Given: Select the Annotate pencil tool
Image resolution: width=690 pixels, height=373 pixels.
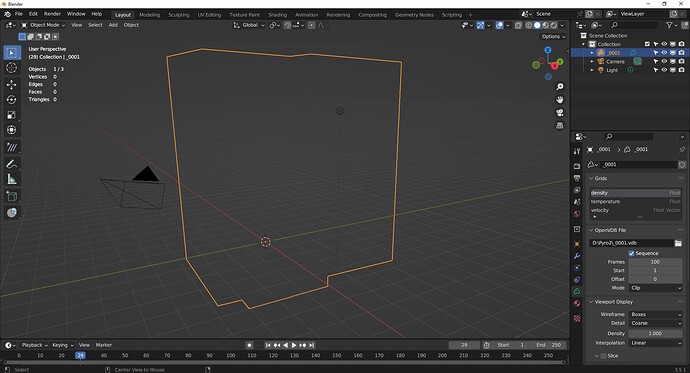Looking at the screenshot, I should click(12, 164).
